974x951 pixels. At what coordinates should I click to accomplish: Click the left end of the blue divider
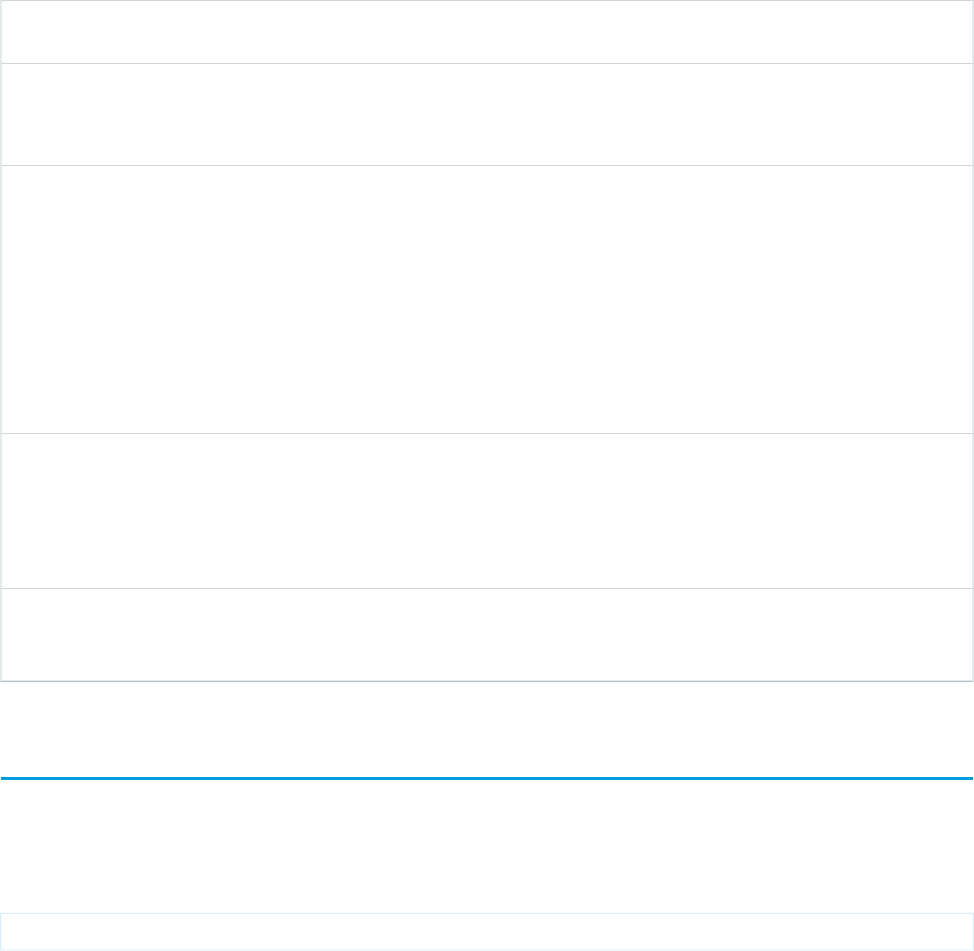[x=6, y=778]
